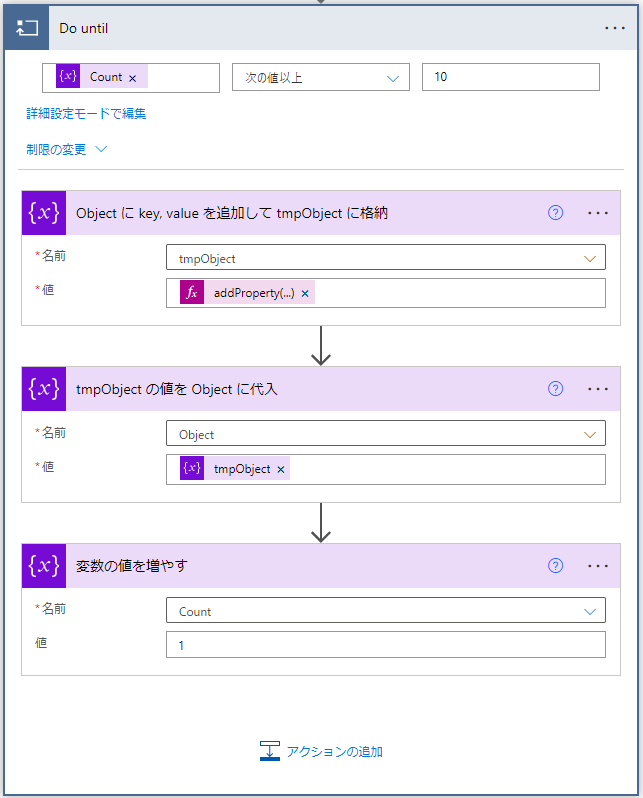Click title tmpObject の値を Object に代入
643x798 pixels.
(x=177, y=389)
